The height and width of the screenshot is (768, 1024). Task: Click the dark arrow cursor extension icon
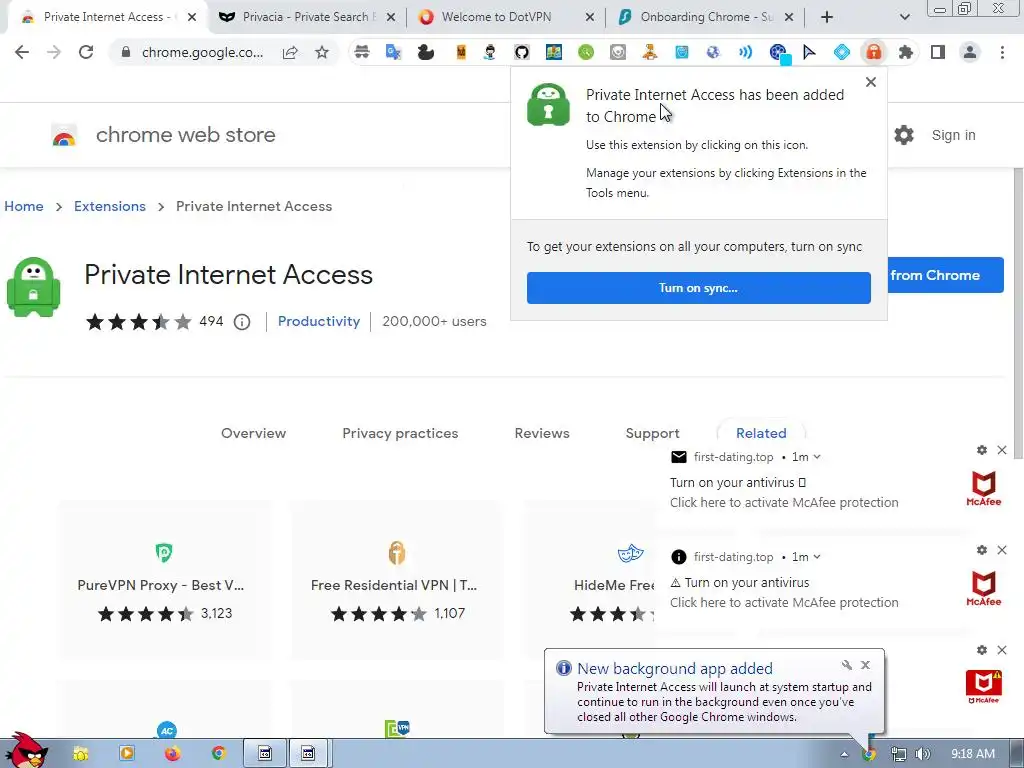coord(809,52)
